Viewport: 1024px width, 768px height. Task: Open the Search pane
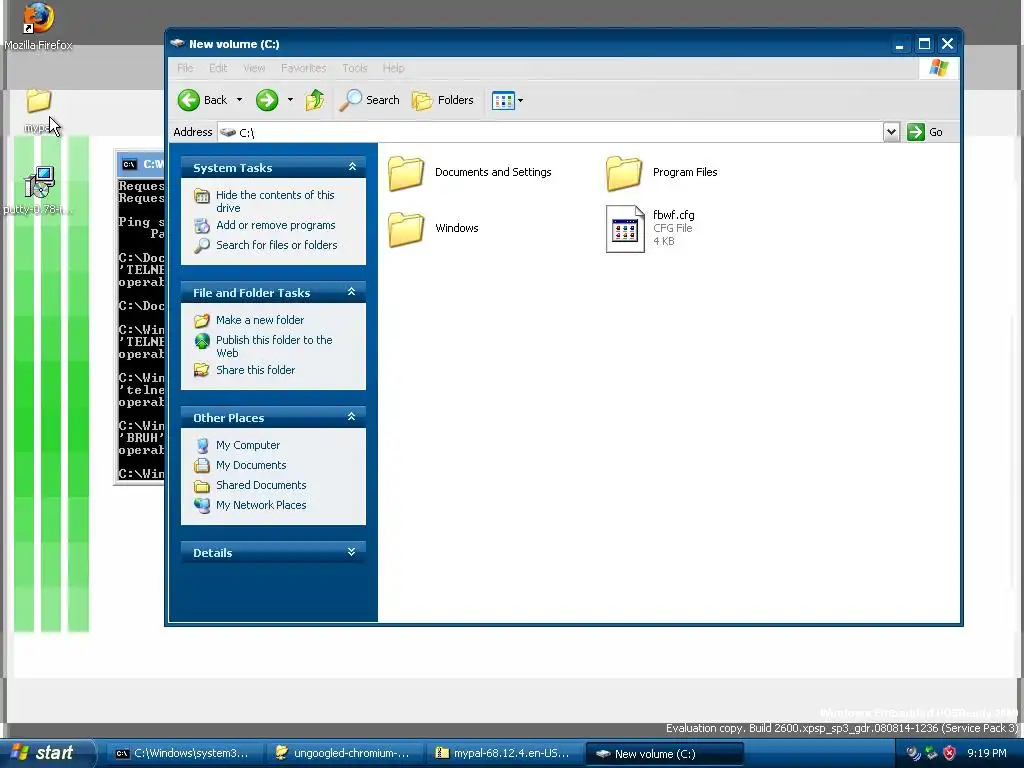pyautogui.click(x=370, y=100)
